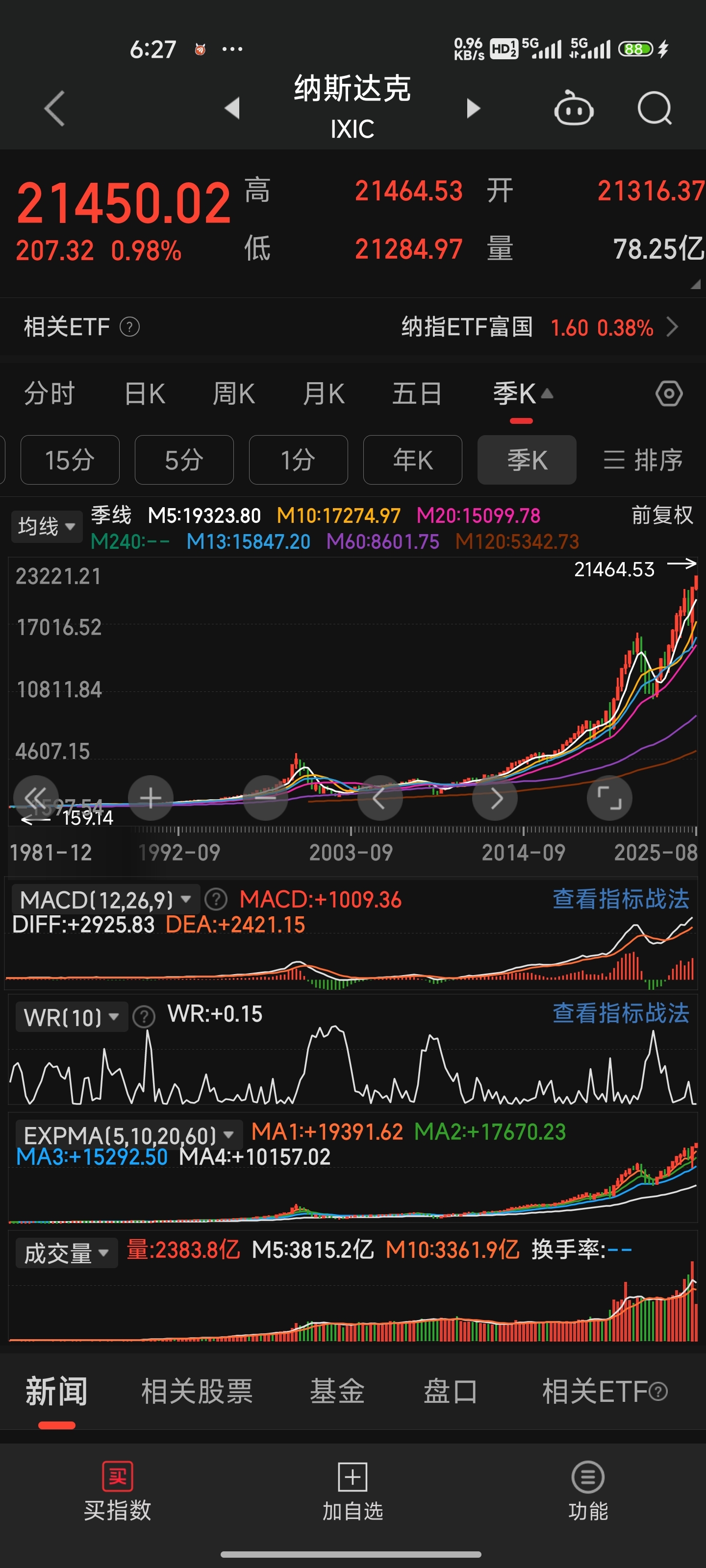Image resolution: width=706 pixels, height=1568 pixels.
Task: Tap the 2014-09 date label on axis
Action: (523, 852)
